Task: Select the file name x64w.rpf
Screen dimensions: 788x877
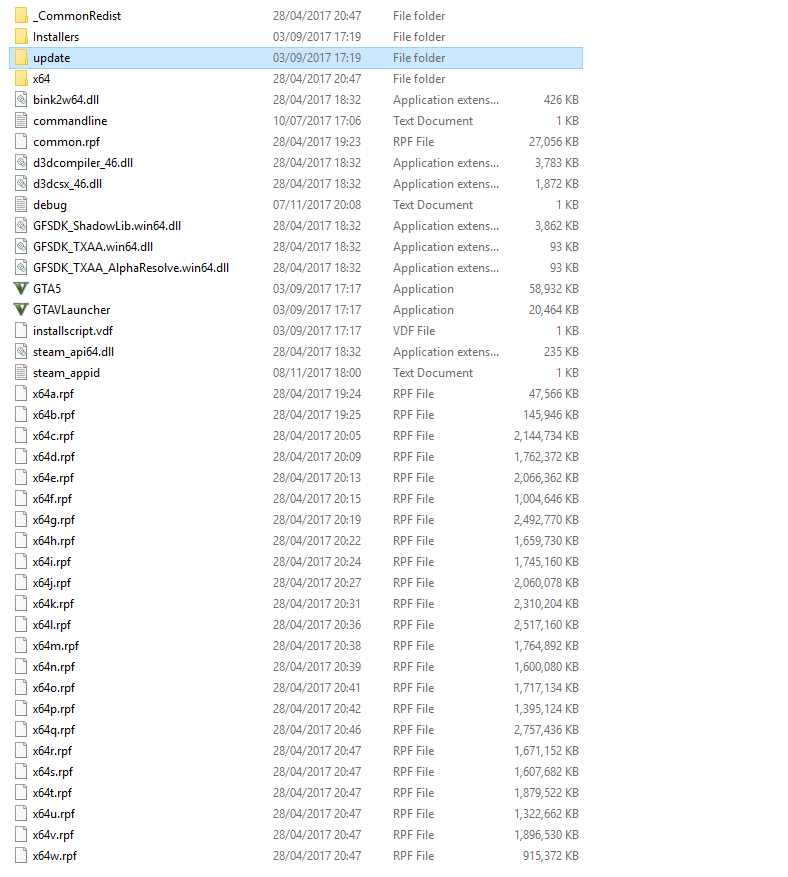Action: coord(55,856)
